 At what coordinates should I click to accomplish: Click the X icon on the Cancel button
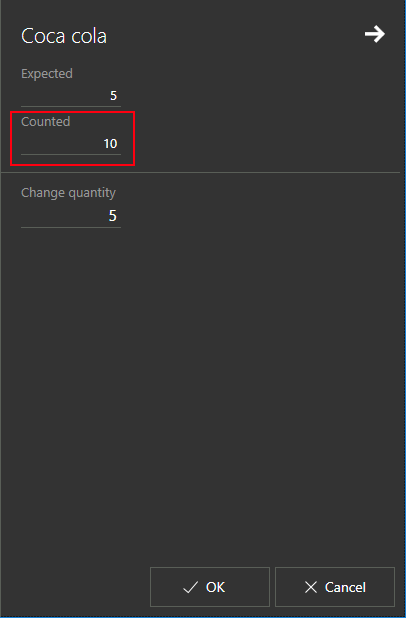tap(311, 587)
